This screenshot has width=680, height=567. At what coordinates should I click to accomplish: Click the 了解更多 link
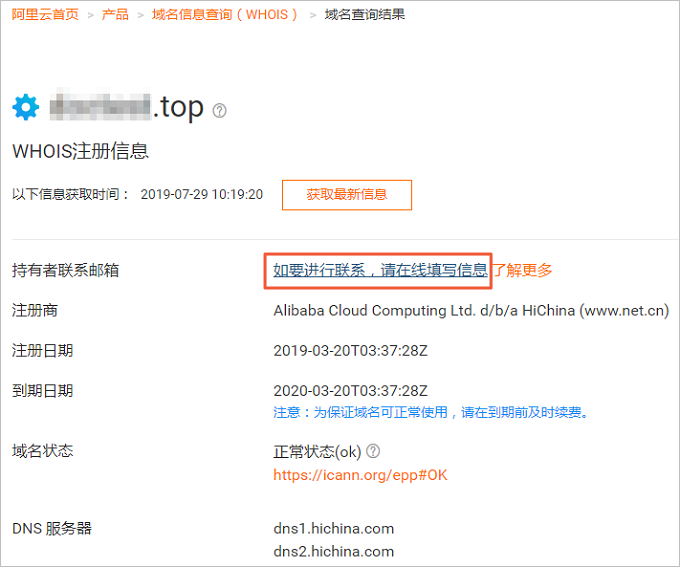click(523, 270)
